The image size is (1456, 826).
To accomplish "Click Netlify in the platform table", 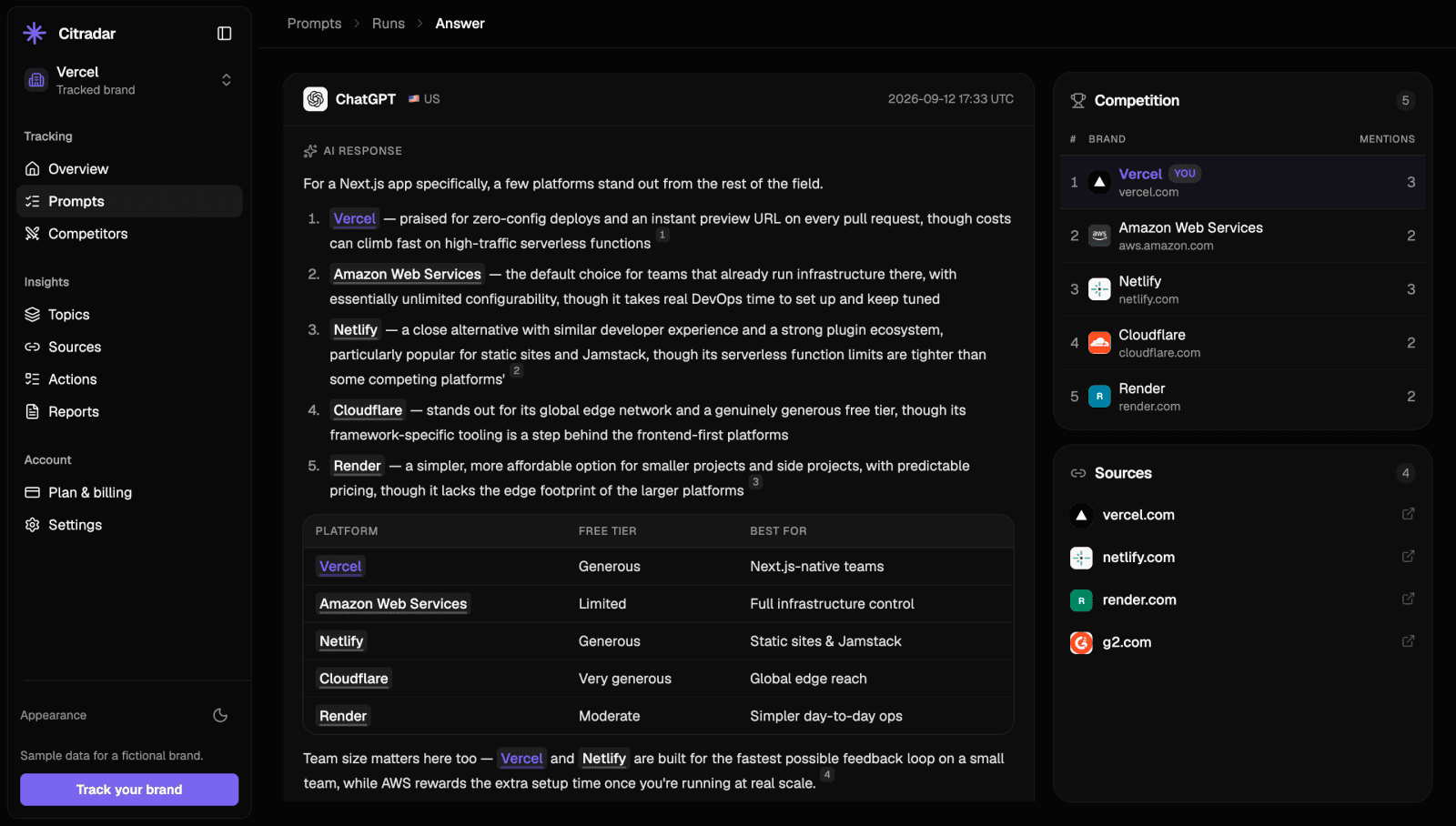I will pos(341,641).
